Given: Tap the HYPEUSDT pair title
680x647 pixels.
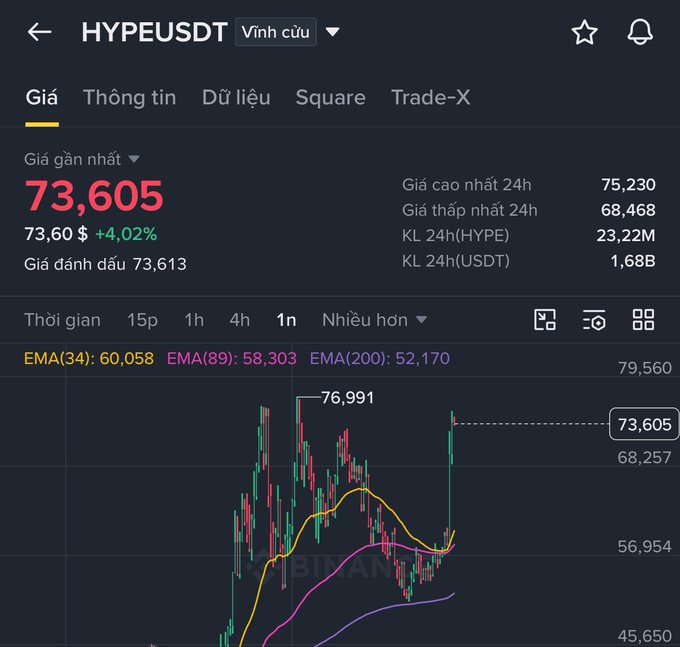Looking at the screenshot, I should (x=154, y=32).
